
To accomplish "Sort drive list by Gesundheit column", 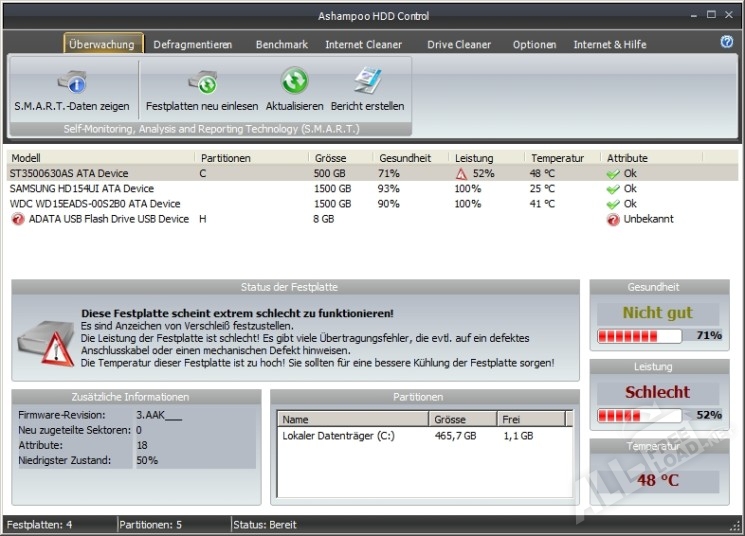I will pos(405,158).
